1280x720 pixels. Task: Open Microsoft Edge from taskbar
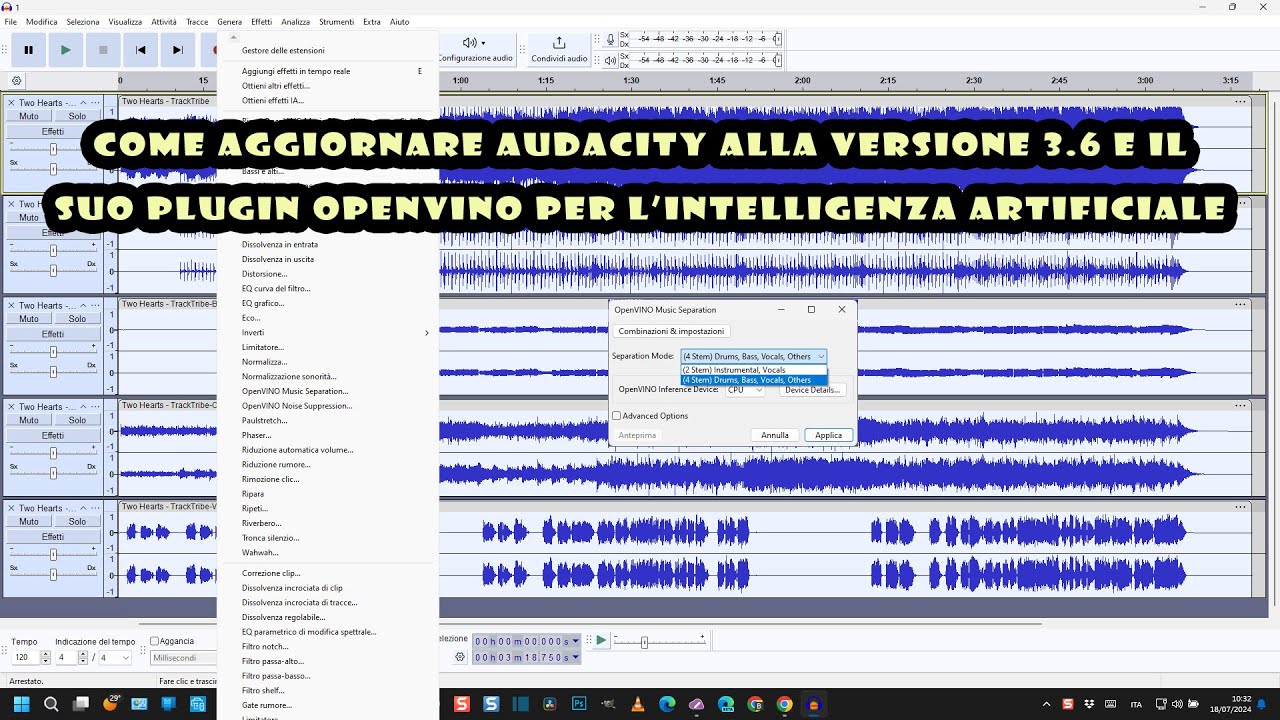coord(667,704)
